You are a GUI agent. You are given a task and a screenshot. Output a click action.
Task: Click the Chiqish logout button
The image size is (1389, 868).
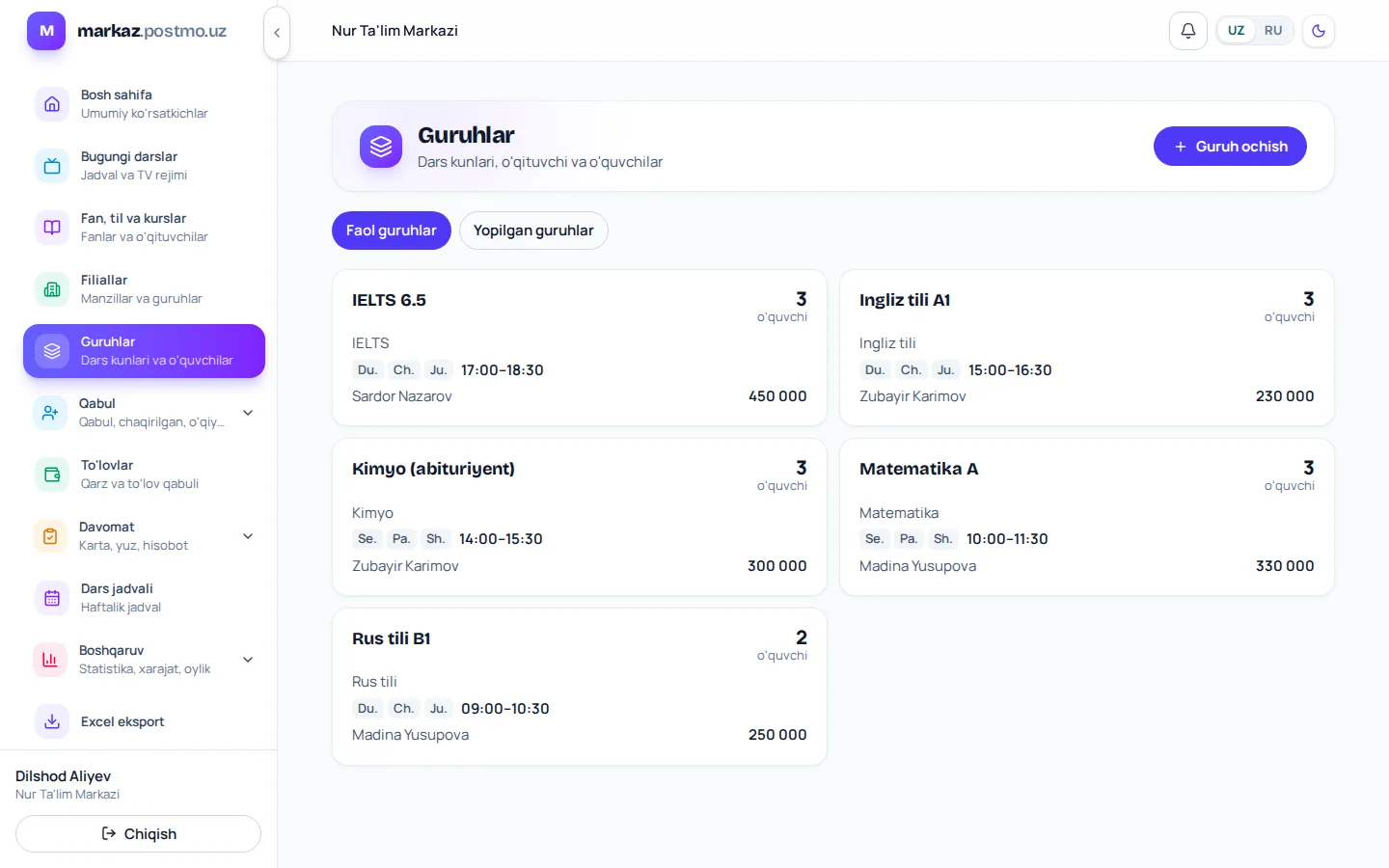coord(138,834)
